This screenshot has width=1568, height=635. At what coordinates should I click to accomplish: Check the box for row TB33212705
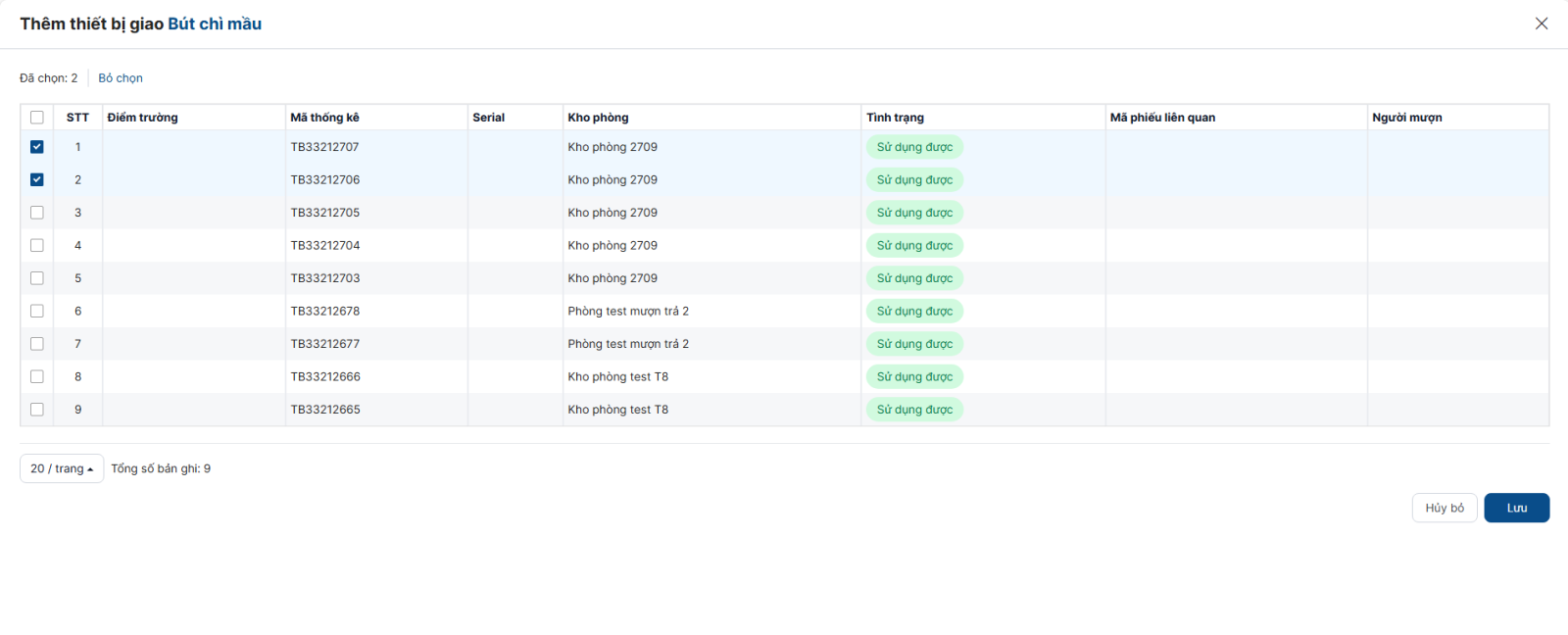click(37, 213)
